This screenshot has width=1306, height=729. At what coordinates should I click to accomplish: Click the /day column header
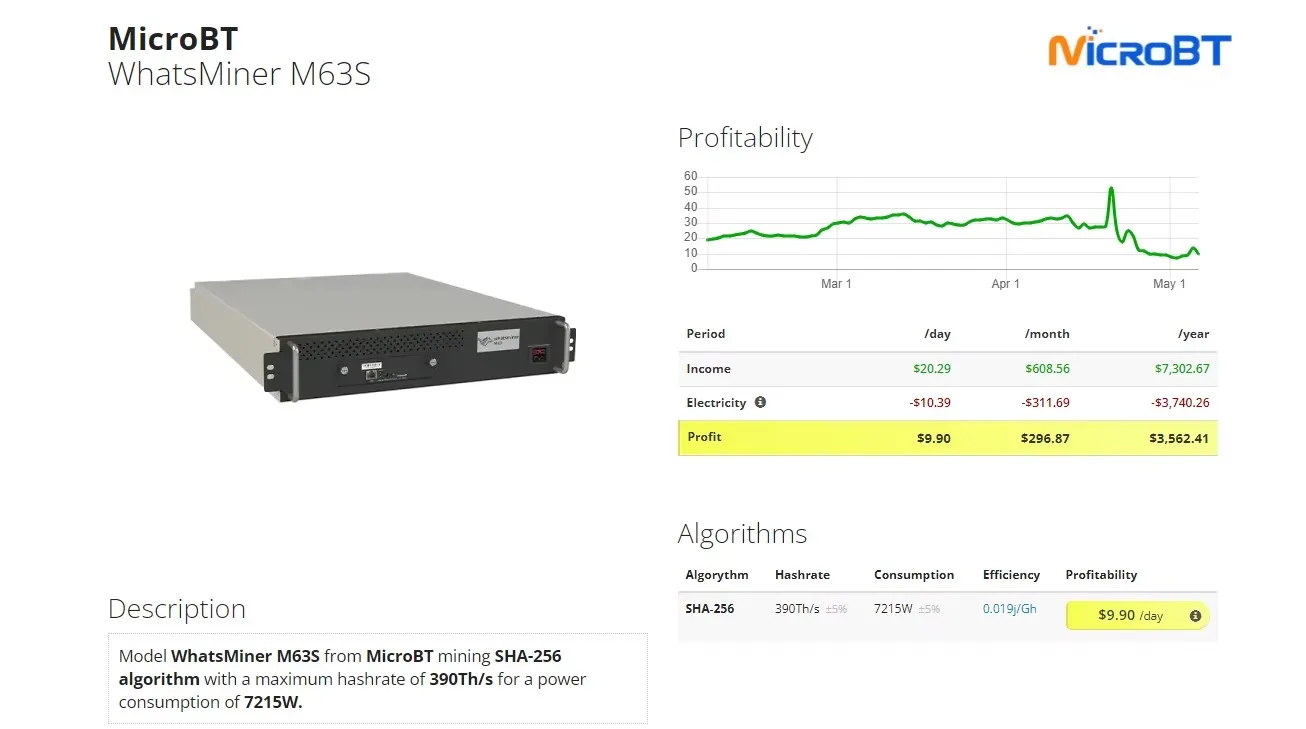click(937, 334)
